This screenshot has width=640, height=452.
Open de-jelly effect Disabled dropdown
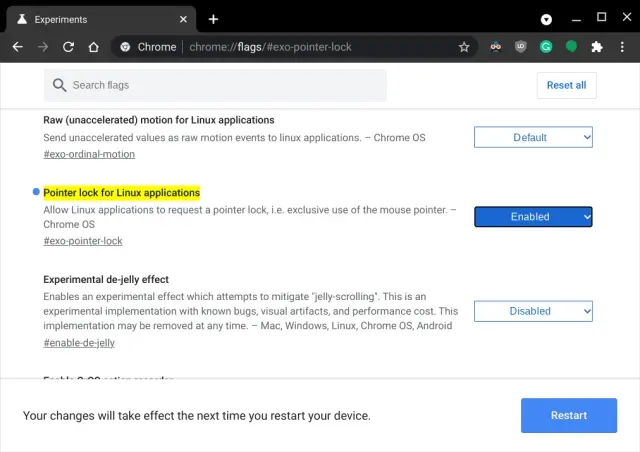(533, 311)
